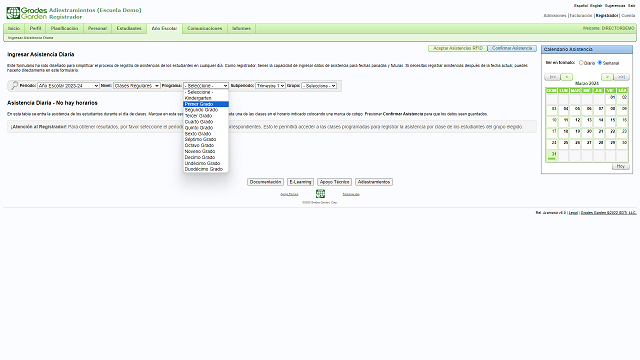The width and height of the screenshot is (640, 360).
Task: Click the Sugerencias link
Action: point(615,6)
